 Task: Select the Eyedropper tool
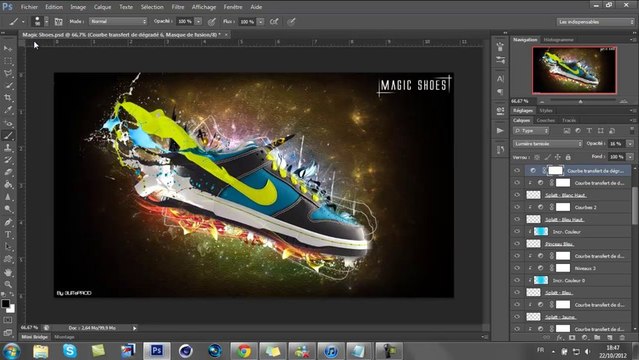tap(8, 110)
